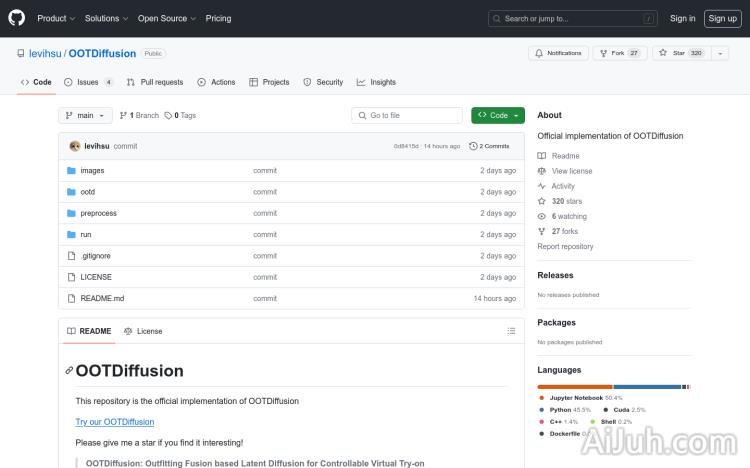The height and width of the screenshot is (468, 750).
Task: Open the star lists dropdown arrow
Action: (720, 53)
